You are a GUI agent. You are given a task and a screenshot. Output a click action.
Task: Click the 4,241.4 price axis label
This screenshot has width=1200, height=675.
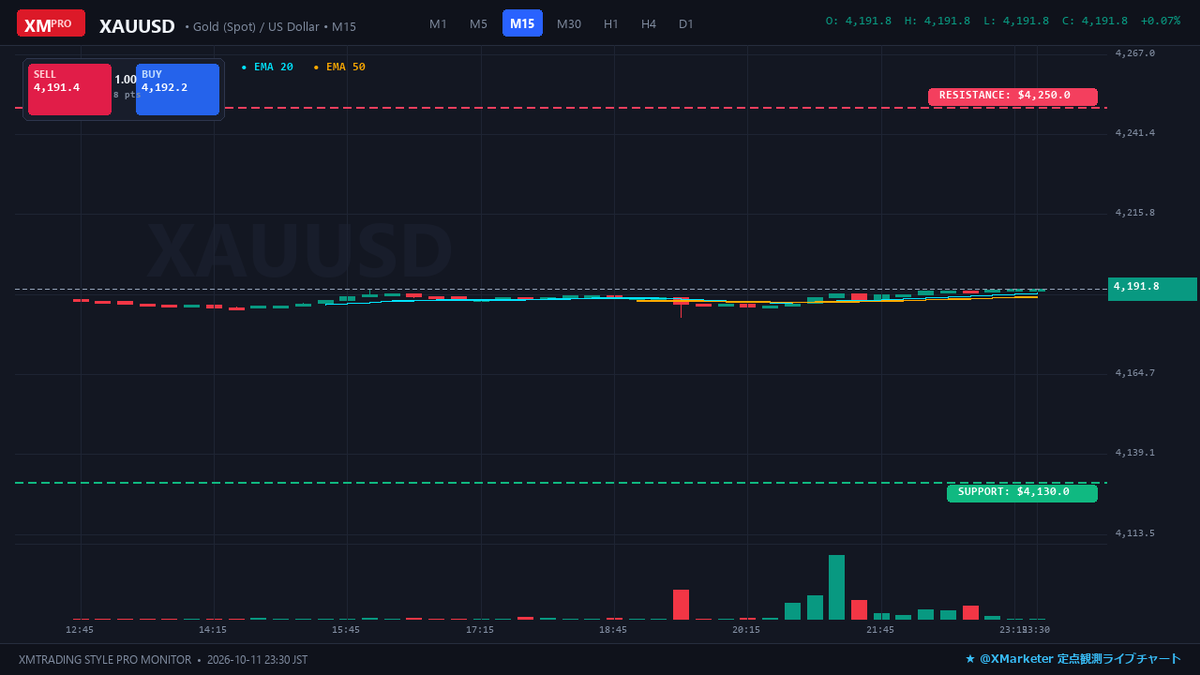(1135, 133)
